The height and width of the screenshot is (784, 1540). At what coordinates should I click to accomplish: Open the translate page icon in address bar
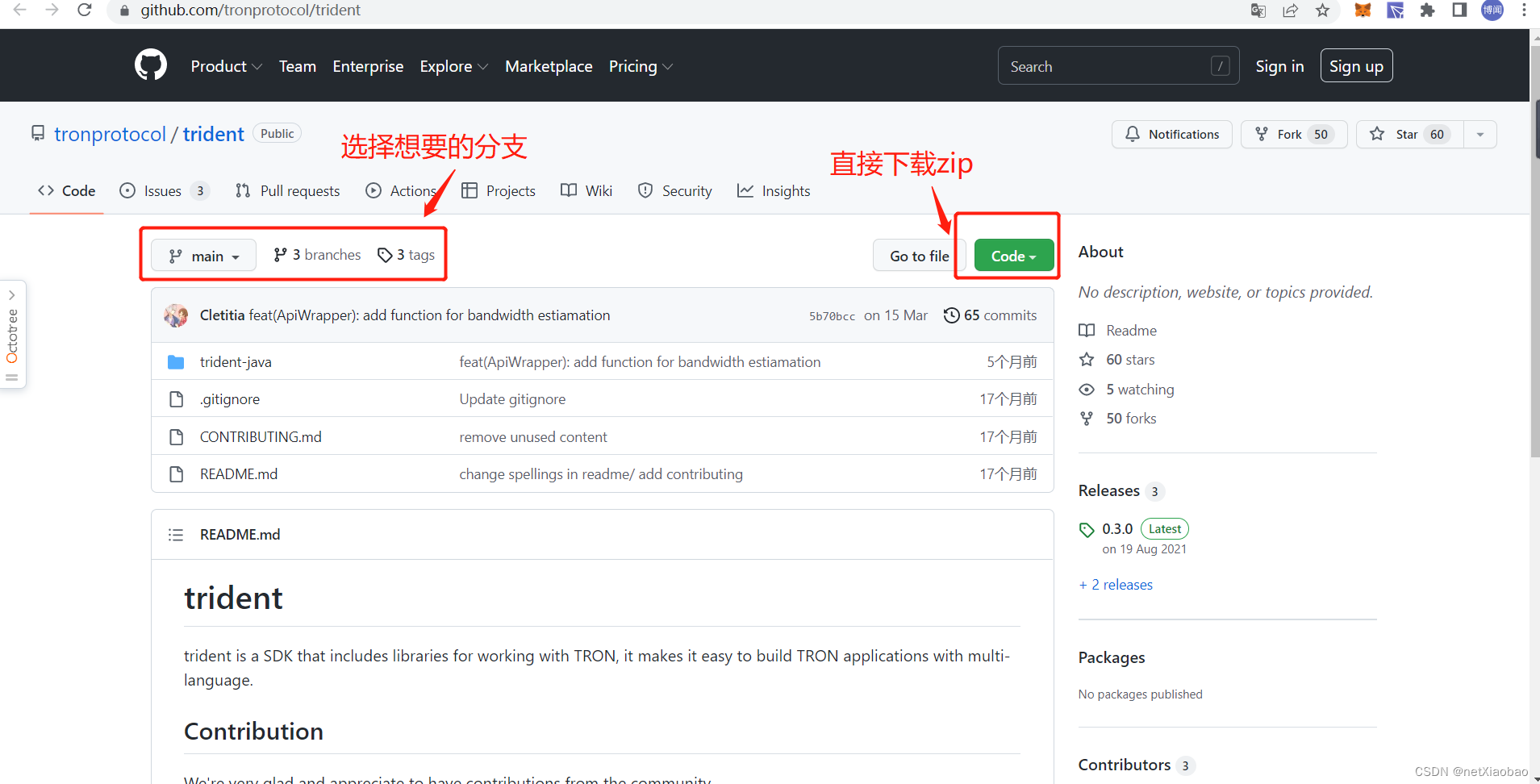click(x=1258, y=10)
